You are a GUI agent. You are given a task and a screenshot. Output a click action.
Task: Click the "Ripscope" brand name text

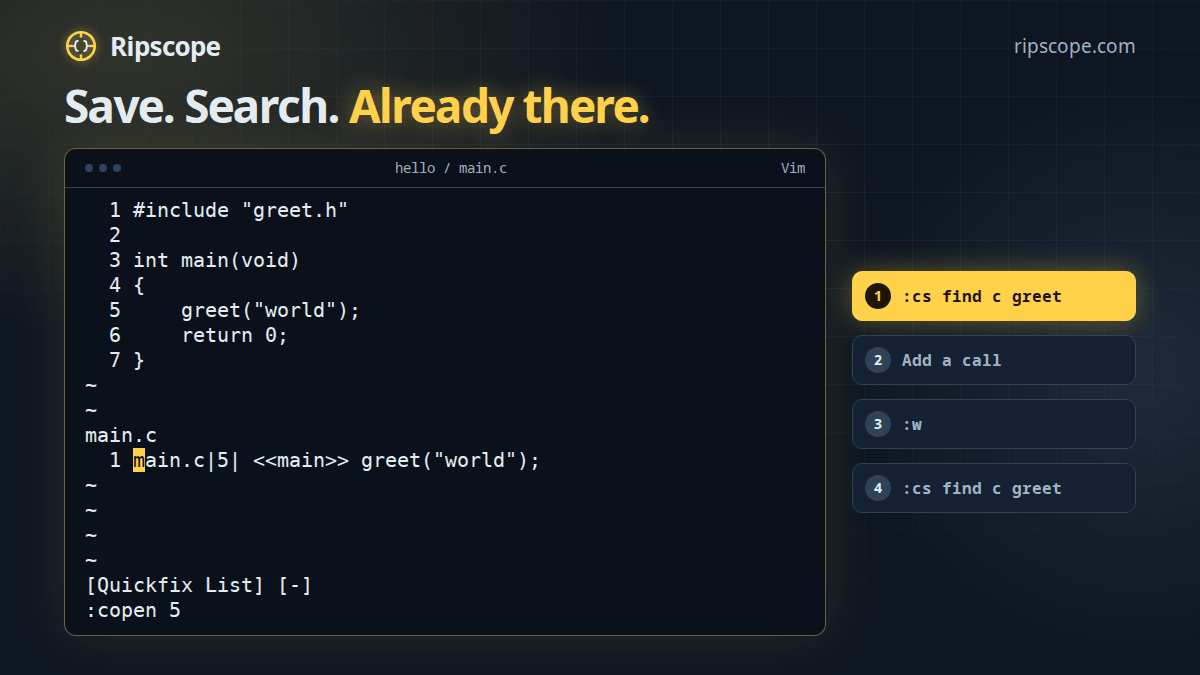coord(165,46)
